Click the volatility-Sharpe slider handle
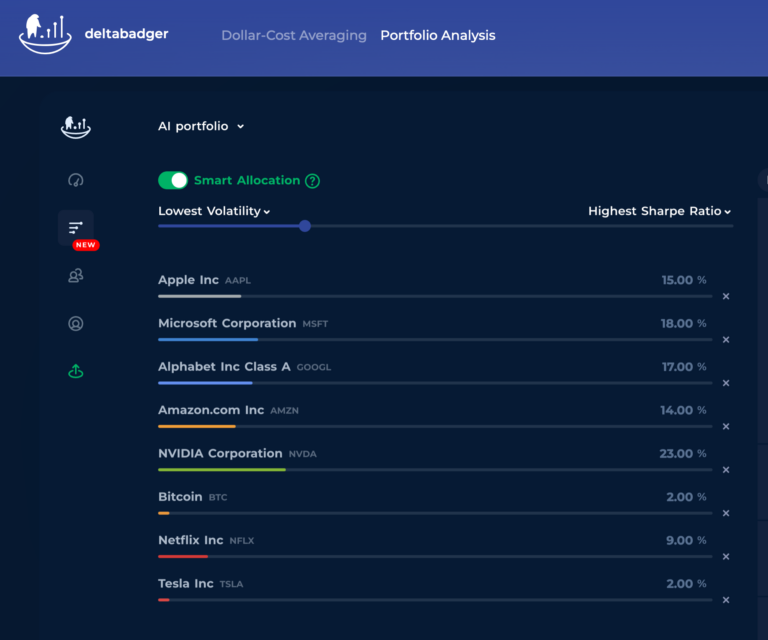The height and width of the screenshot is (640, 768). pos(305,226)
